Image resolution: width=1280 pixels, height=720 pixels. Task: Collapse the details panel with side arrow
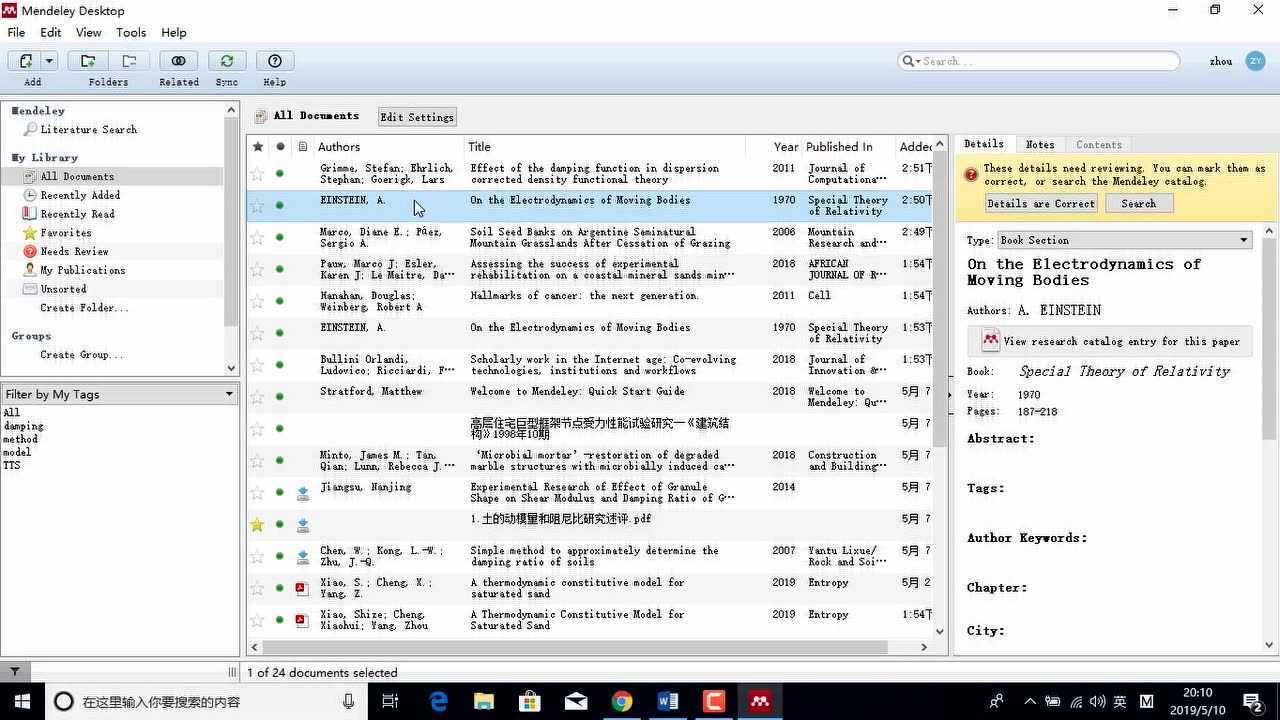coord(949,395)
